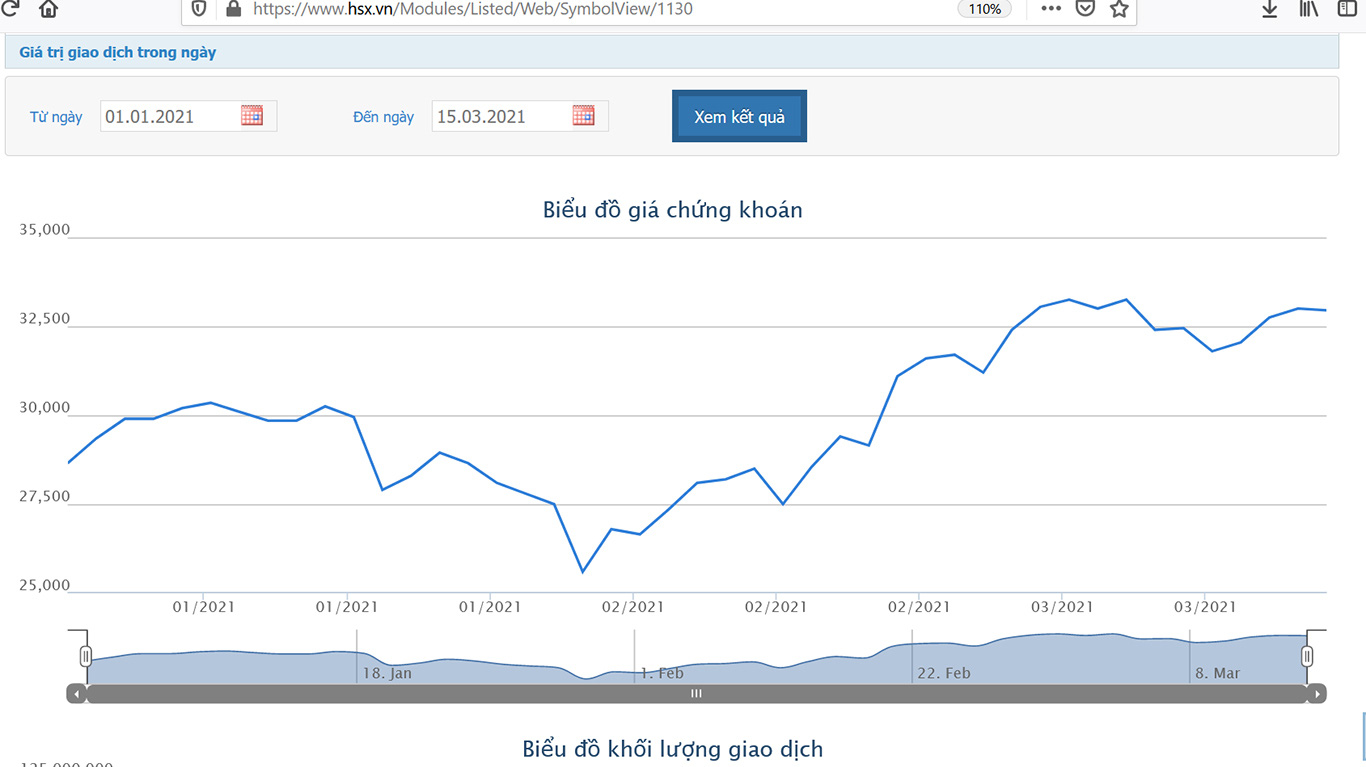Go to the browser home page icon
The height and width of the screenshot is (767, 1366).
tap(48, 9)
